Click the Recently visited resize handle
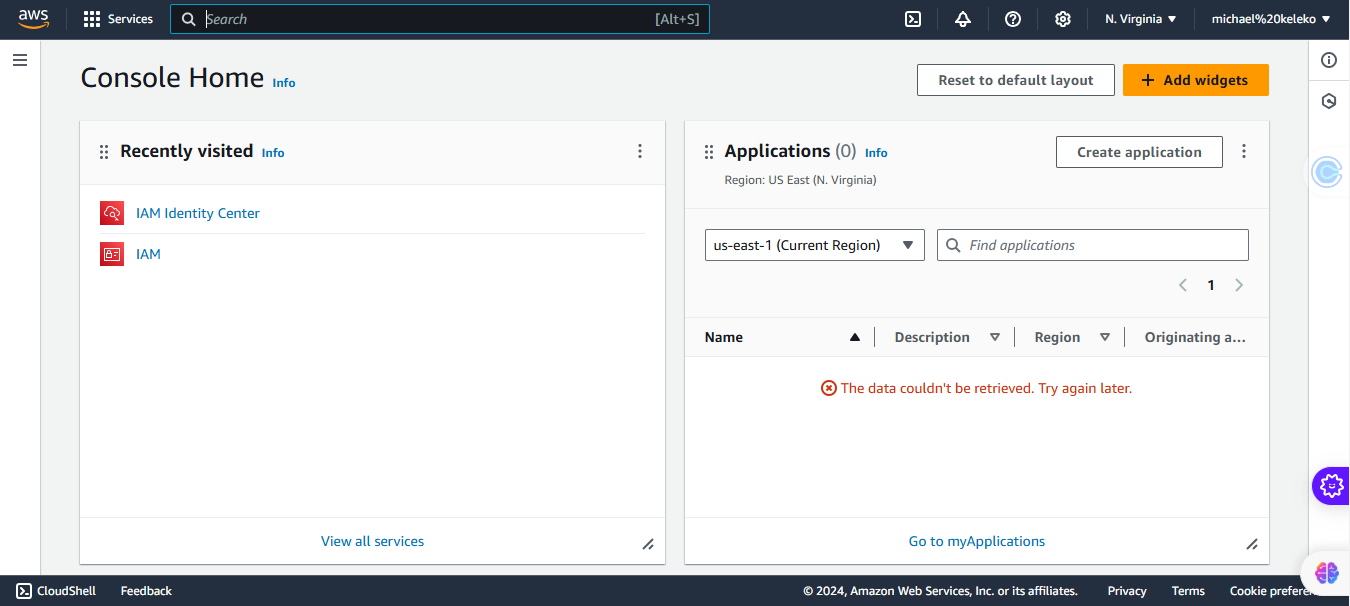The image size is (1350, 606). 648,544
